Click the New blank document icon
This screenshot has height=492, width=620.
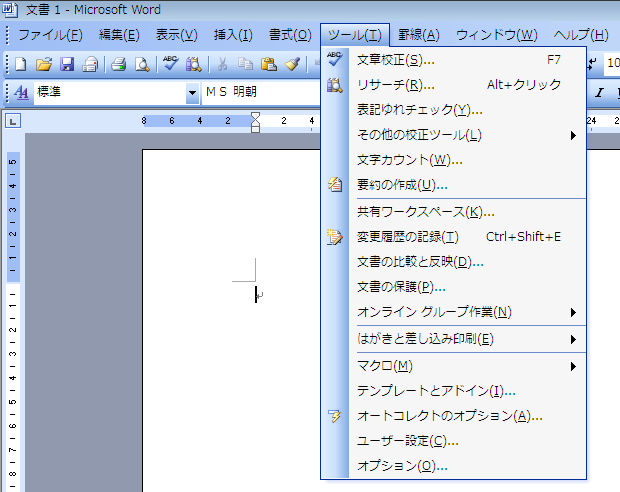[21, 64]
